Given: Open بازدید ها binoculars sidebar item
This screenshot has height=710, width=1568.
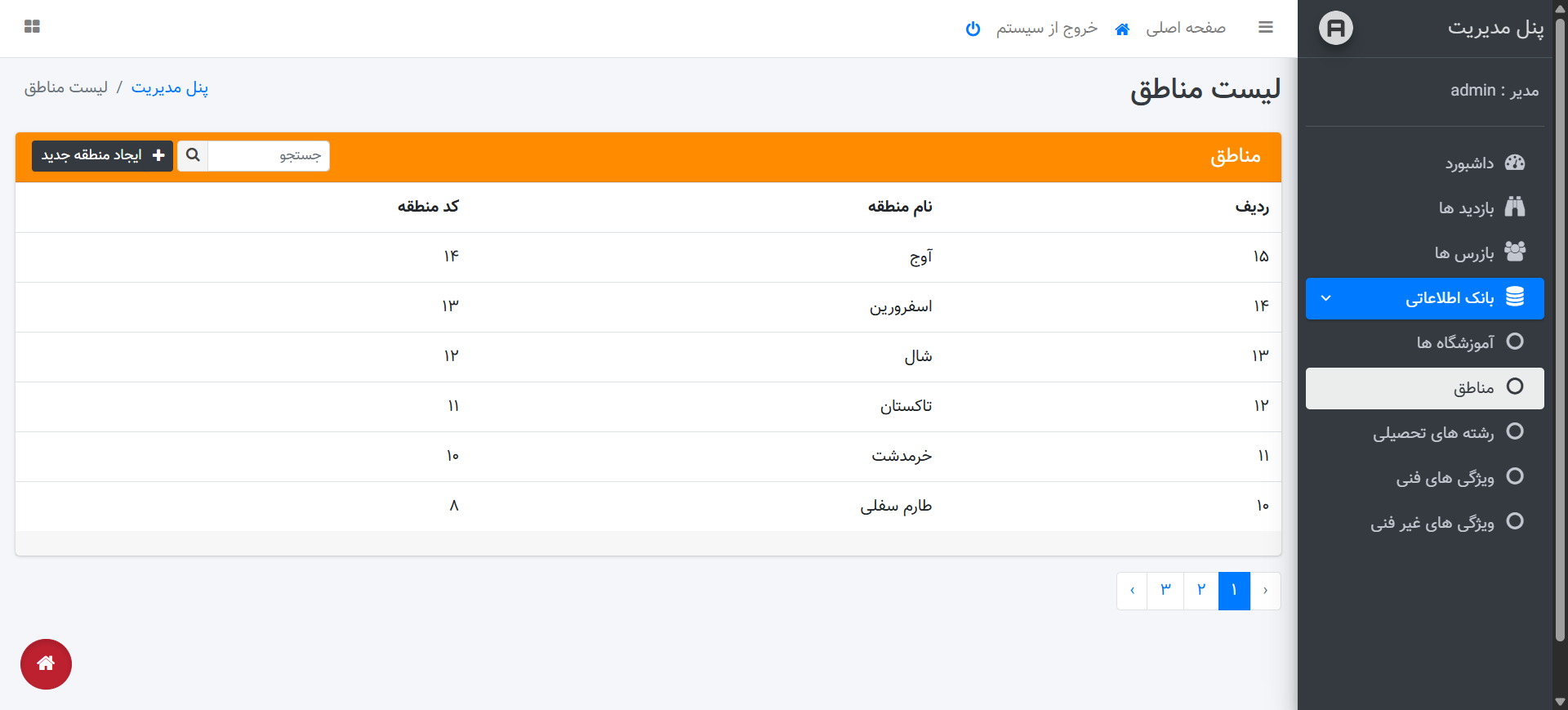Looking at the screenshot, I should [1514, 208].
